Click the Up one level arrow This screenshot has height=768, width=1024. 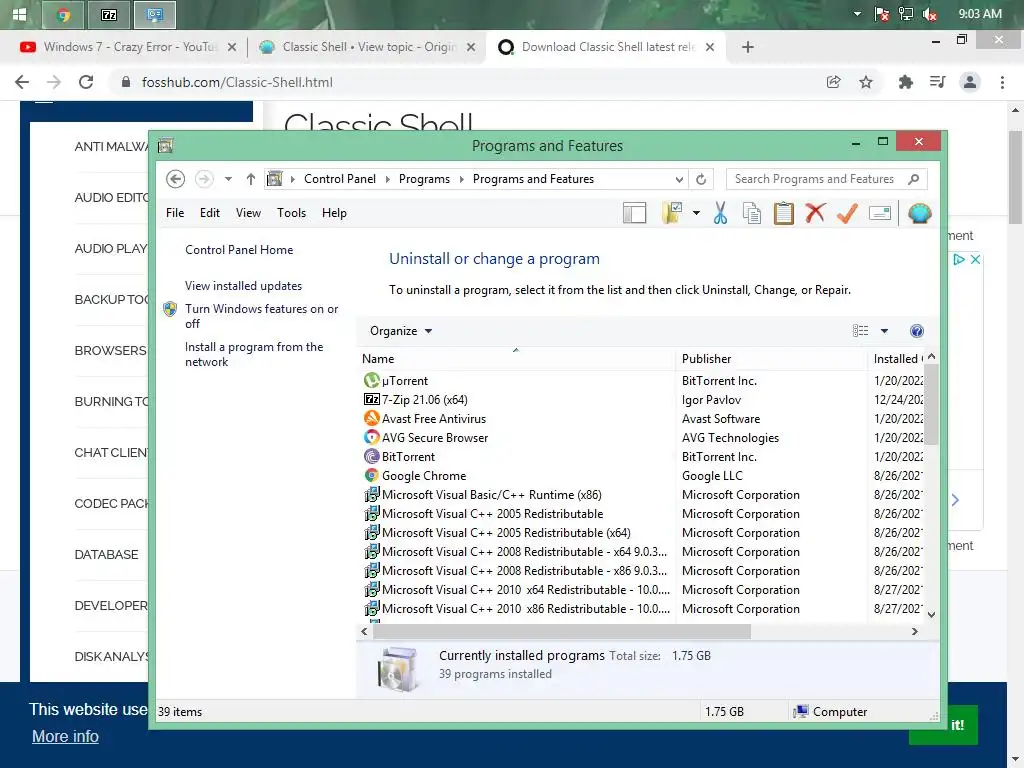(251, 179)
